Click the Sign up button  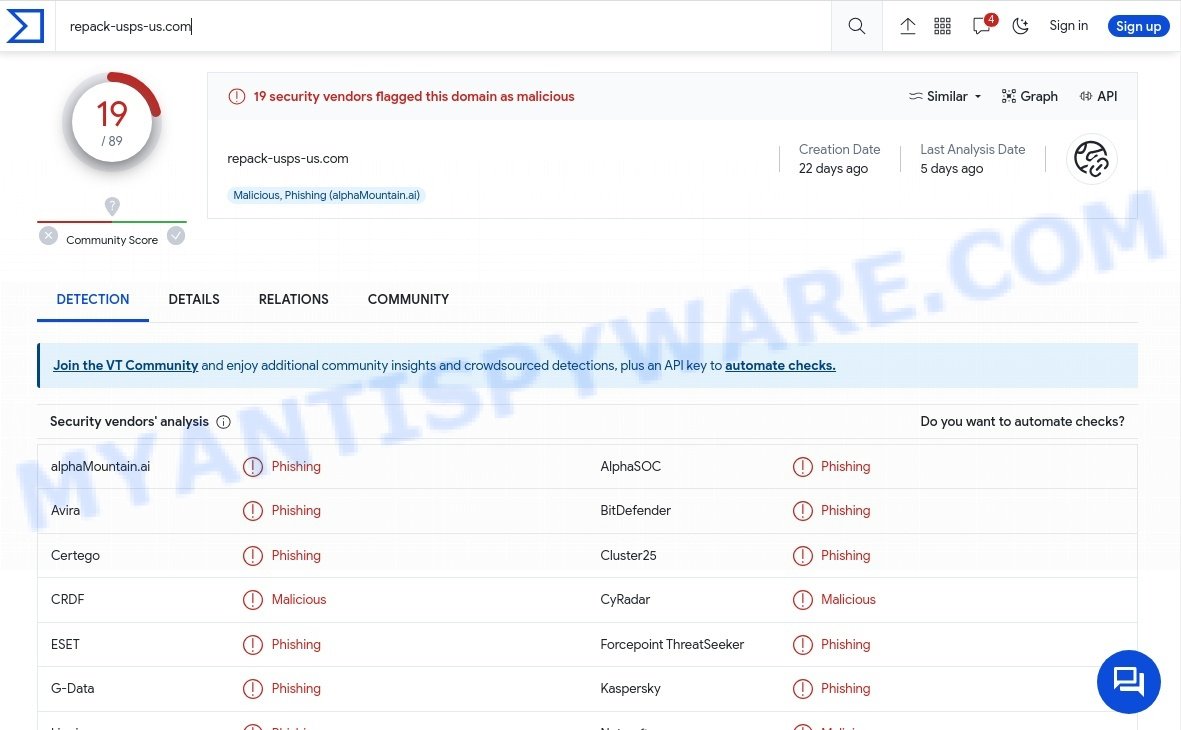tap(1138, 26)
